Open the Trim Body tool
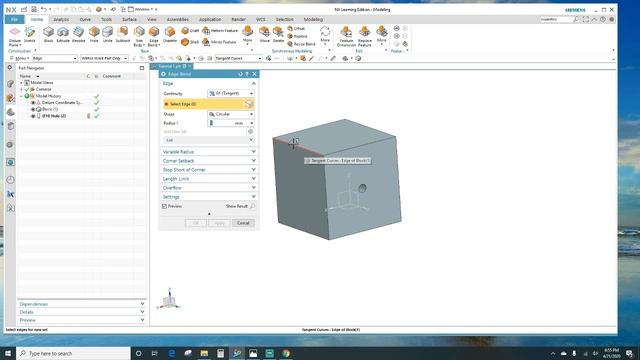The height and width of the screenshot is (360, 640). 139,36
